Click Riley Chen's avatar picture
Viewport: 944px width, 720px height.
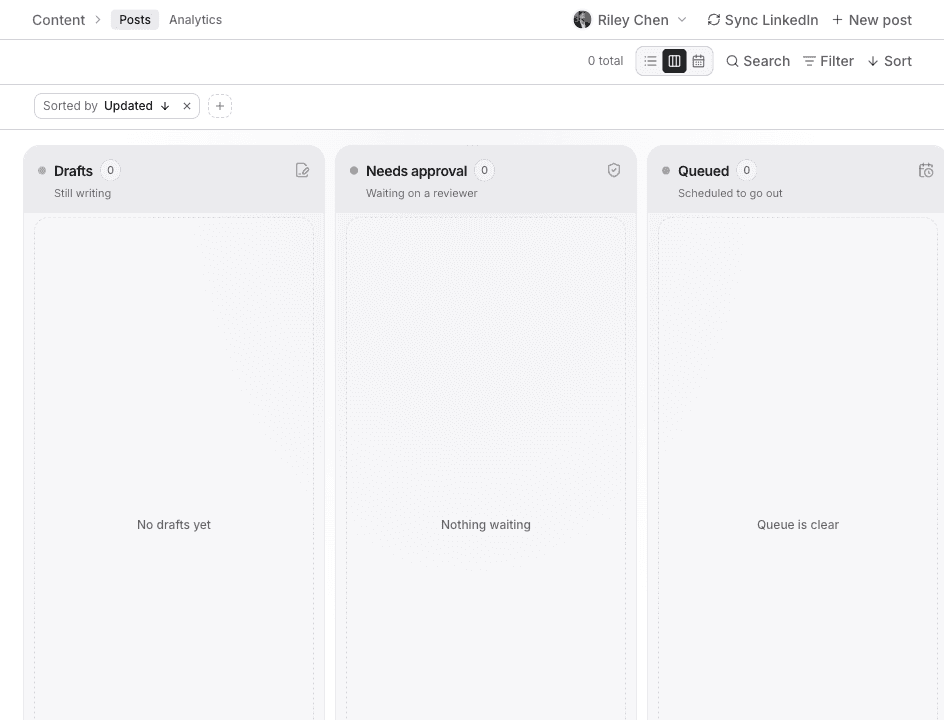point(582,20)
